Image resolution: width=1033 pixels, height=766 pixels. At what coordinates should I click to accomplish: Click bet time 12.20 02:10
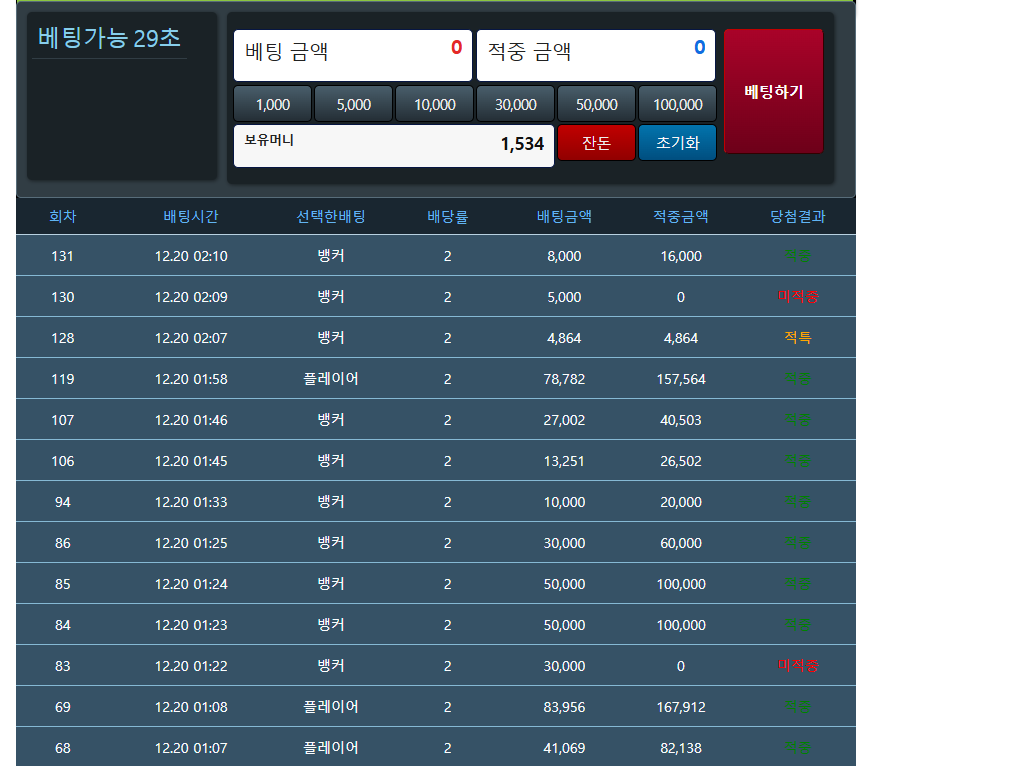pyautogui.click(x=191, y=256)
